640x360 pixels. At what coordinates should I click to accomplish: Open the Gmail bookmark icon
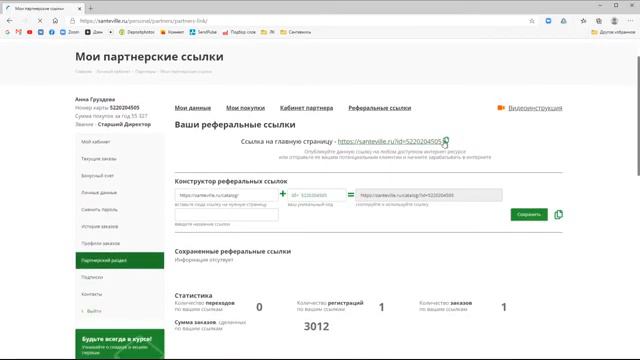tap(19, 32)
